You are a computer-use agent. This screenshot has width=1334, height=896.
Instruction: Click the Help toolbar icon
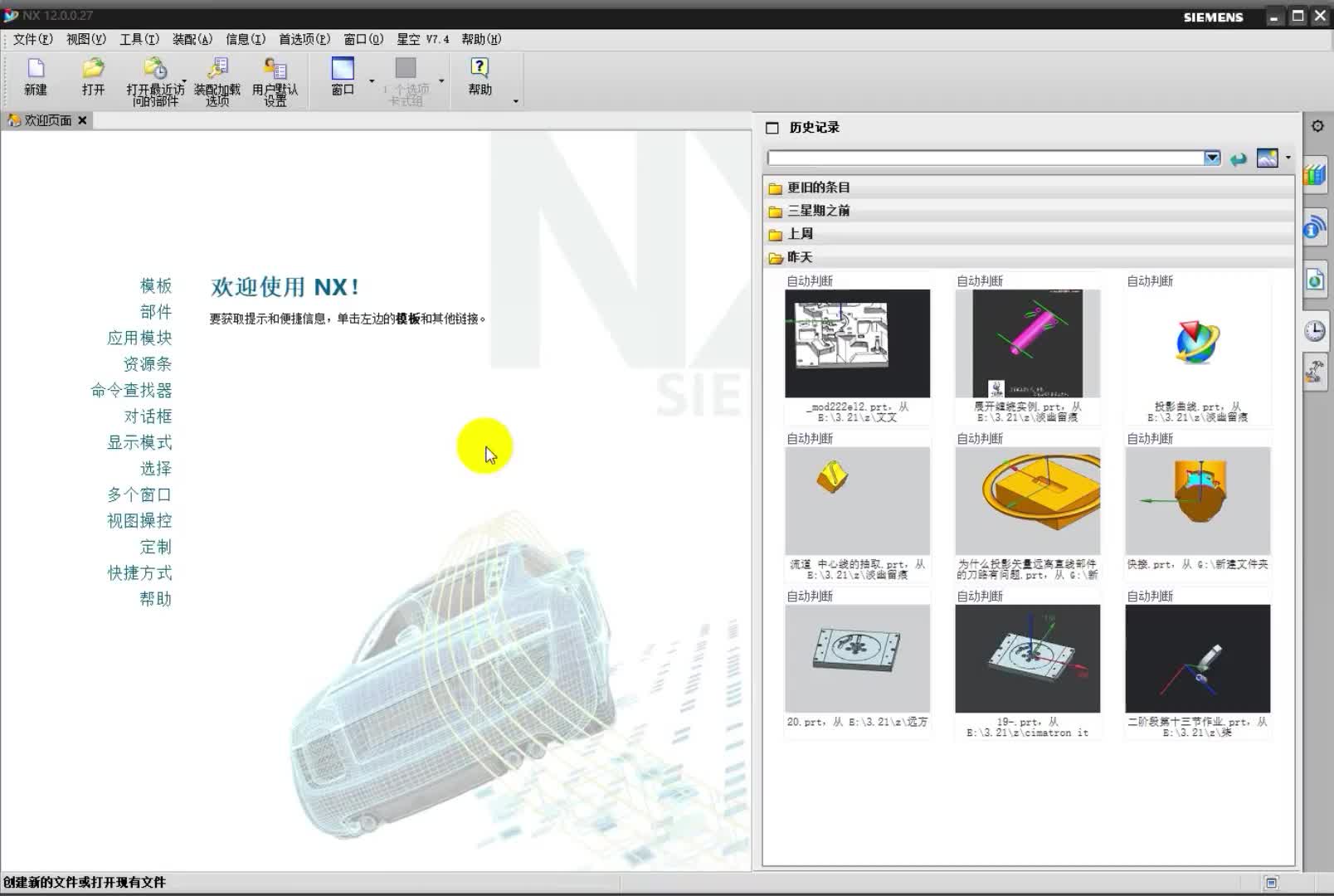click(x=480, y=69)
